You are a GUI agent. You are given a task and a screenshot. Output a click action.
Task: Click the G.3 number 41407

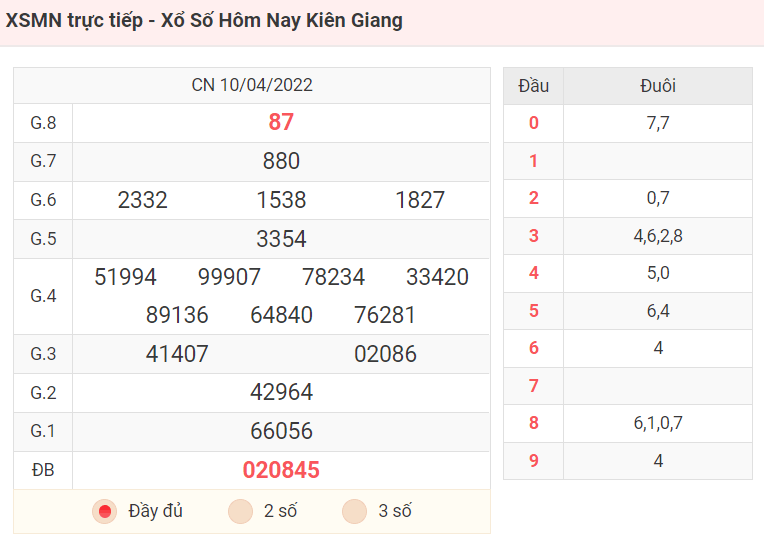point(177,354)
